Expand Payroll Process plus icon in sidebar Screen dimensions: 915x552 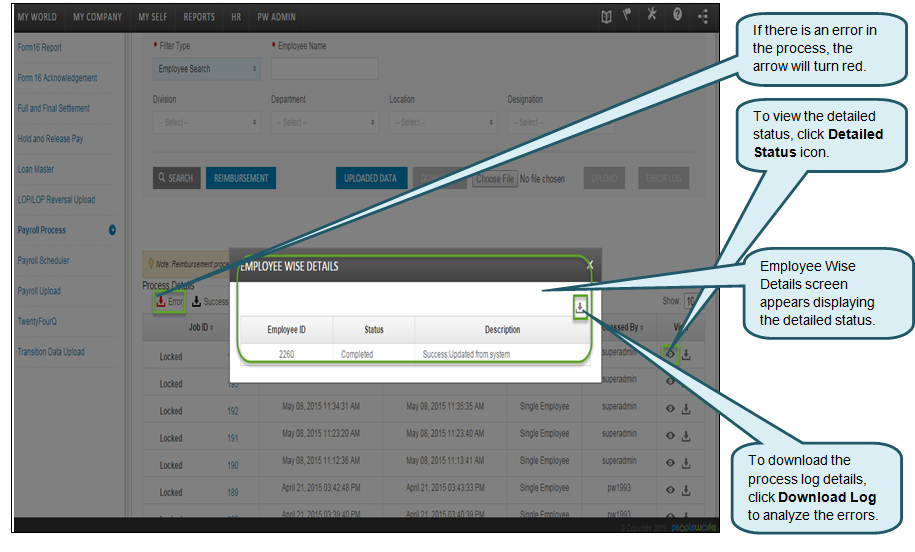pos(112,230)
